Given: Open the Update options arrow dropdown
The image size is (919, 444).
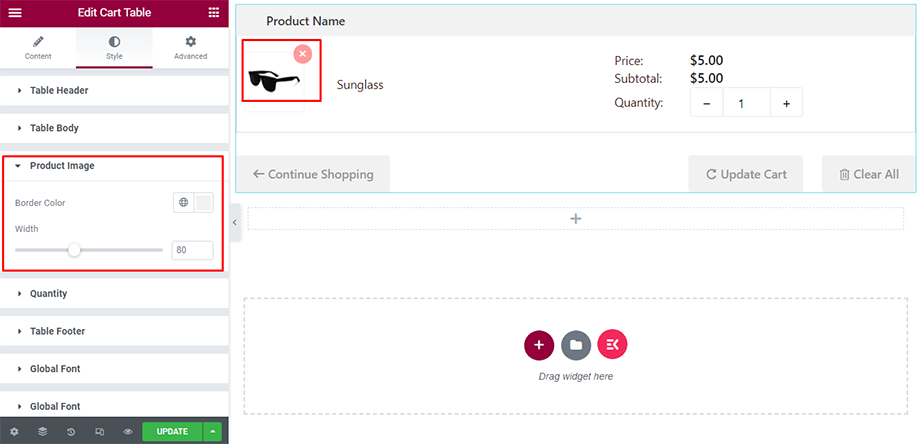Looking at the screenshot, I should pos(211,432).
